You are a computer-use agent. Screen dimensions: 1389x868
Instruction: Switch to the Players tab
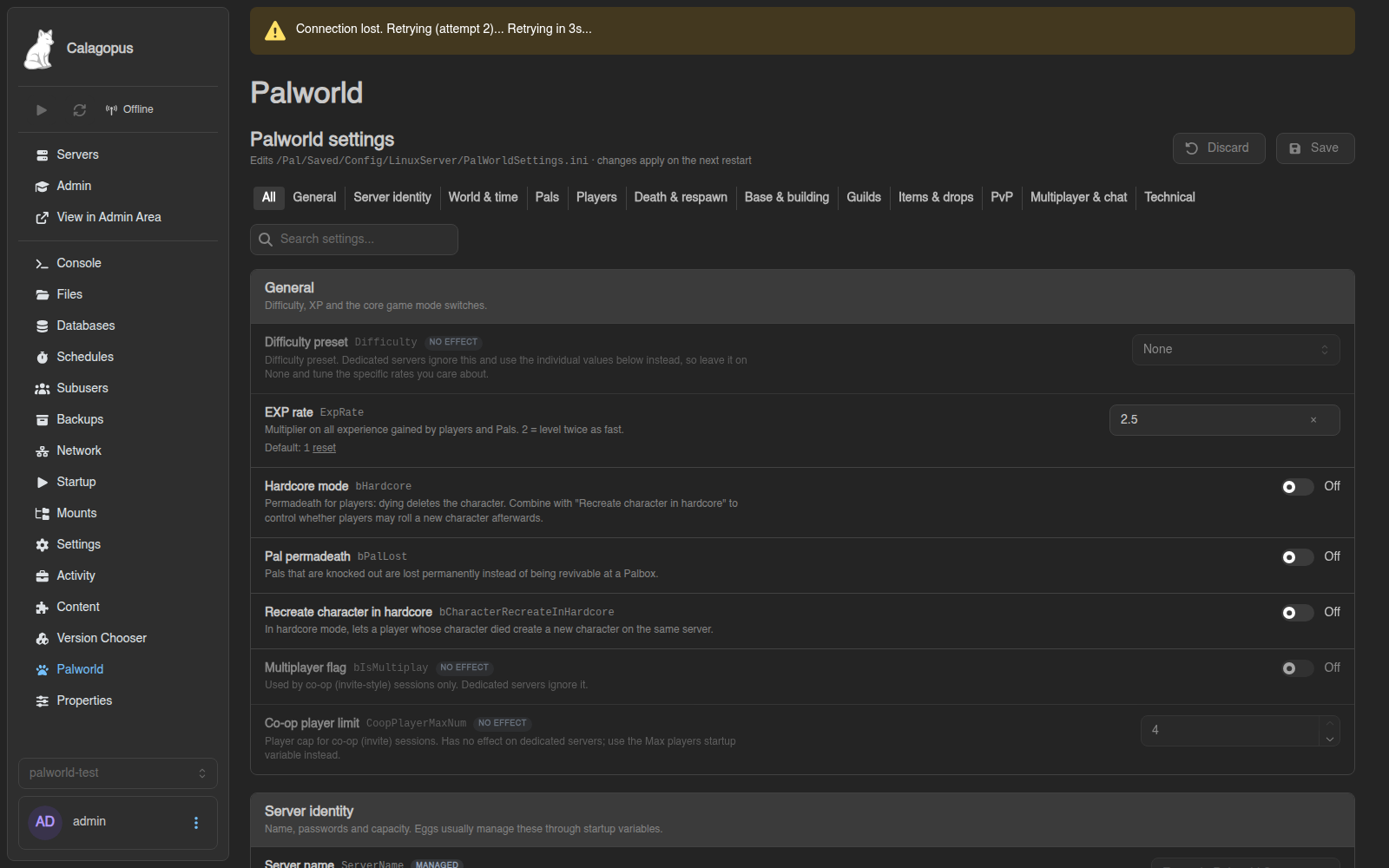(x=596, y=197)
